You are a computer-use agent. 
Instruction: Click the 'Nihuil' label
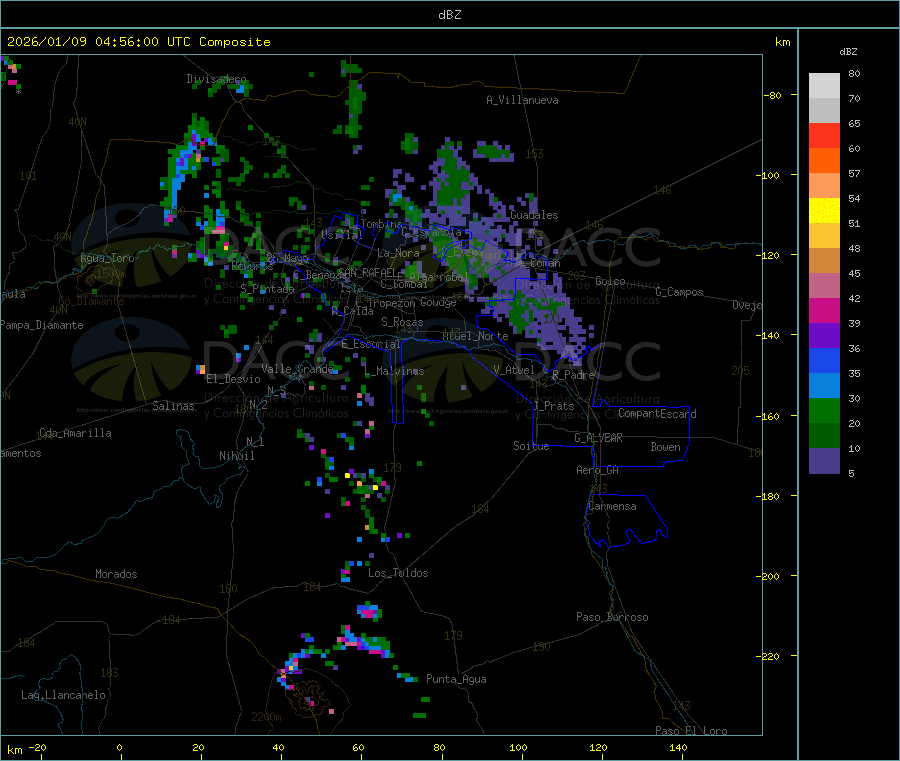pyautogui.click(x=236, y=456)
